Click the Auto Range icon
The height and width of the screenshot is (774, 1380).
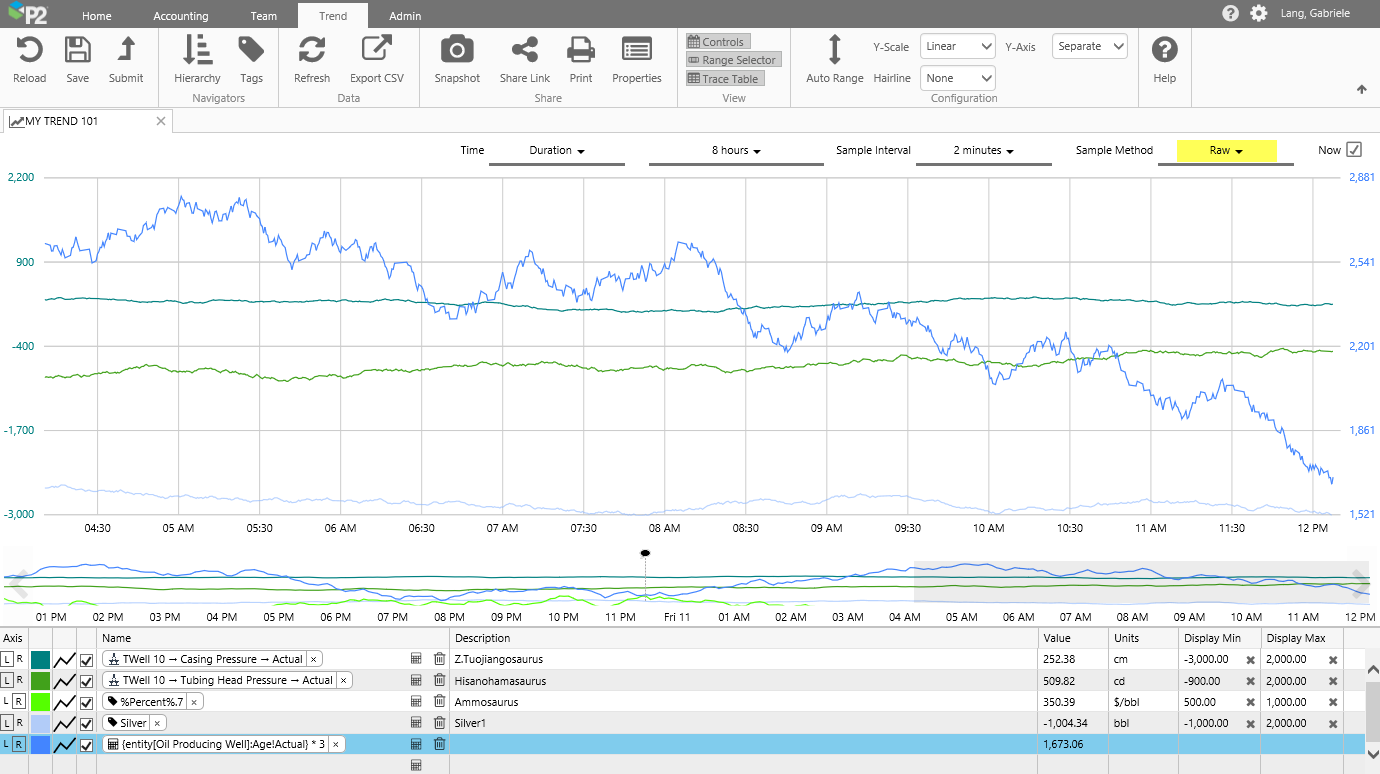834,50
